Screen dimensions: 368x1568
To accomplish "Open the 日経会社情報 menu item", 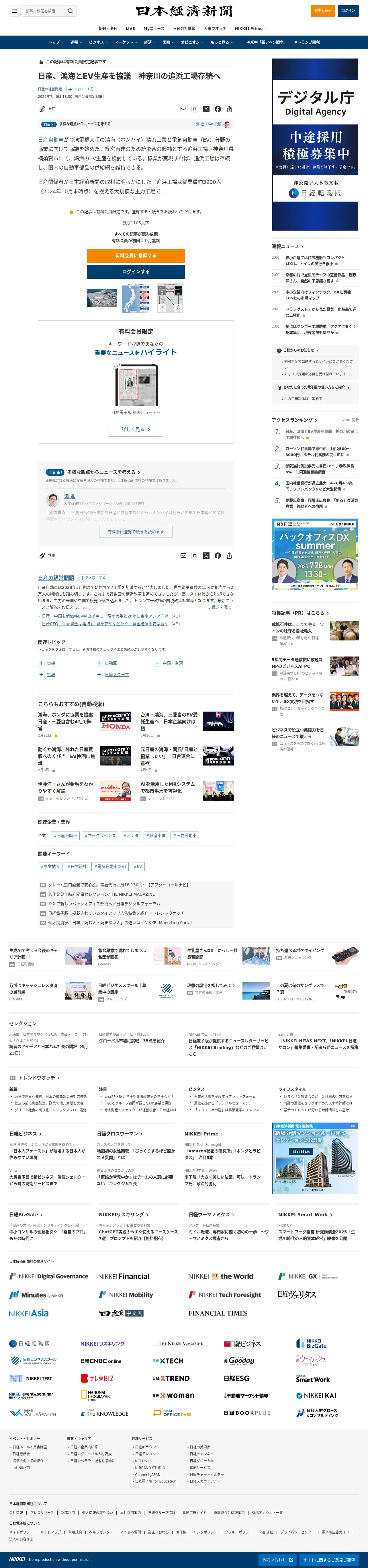I will tap(184, 29).
